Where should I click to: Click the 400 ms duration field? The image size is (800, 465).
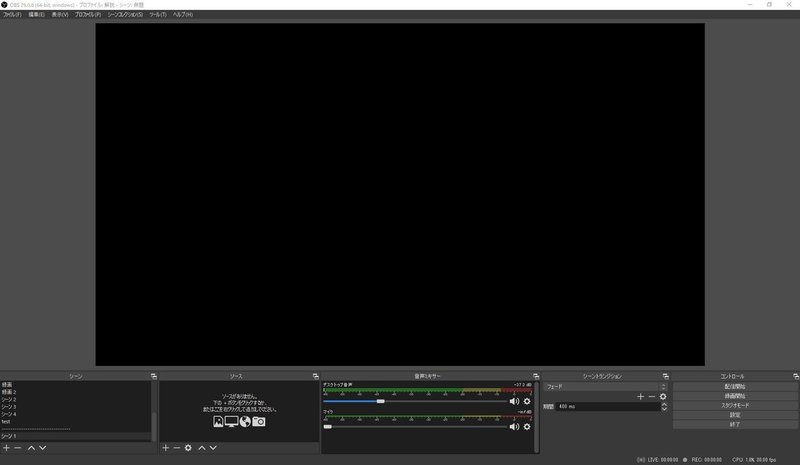coord(608,407)
